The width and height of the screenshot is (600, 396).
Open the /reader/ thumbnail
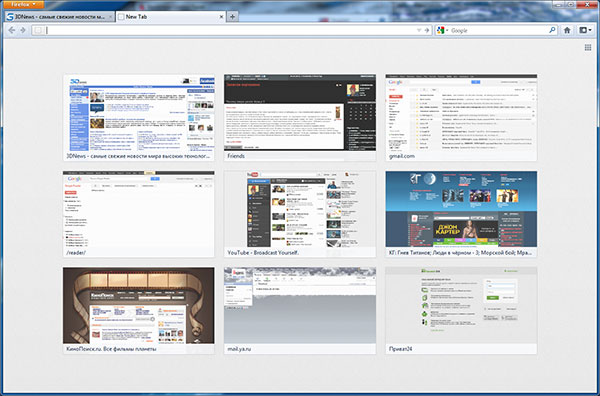tap(139, 214)
